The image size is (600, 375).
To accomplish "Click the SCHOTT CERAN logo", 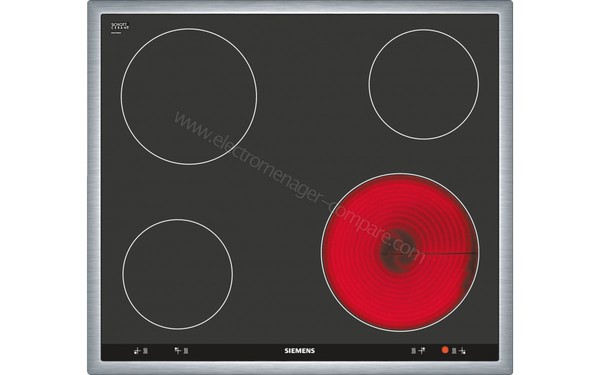I will click(x=120, y=26).
